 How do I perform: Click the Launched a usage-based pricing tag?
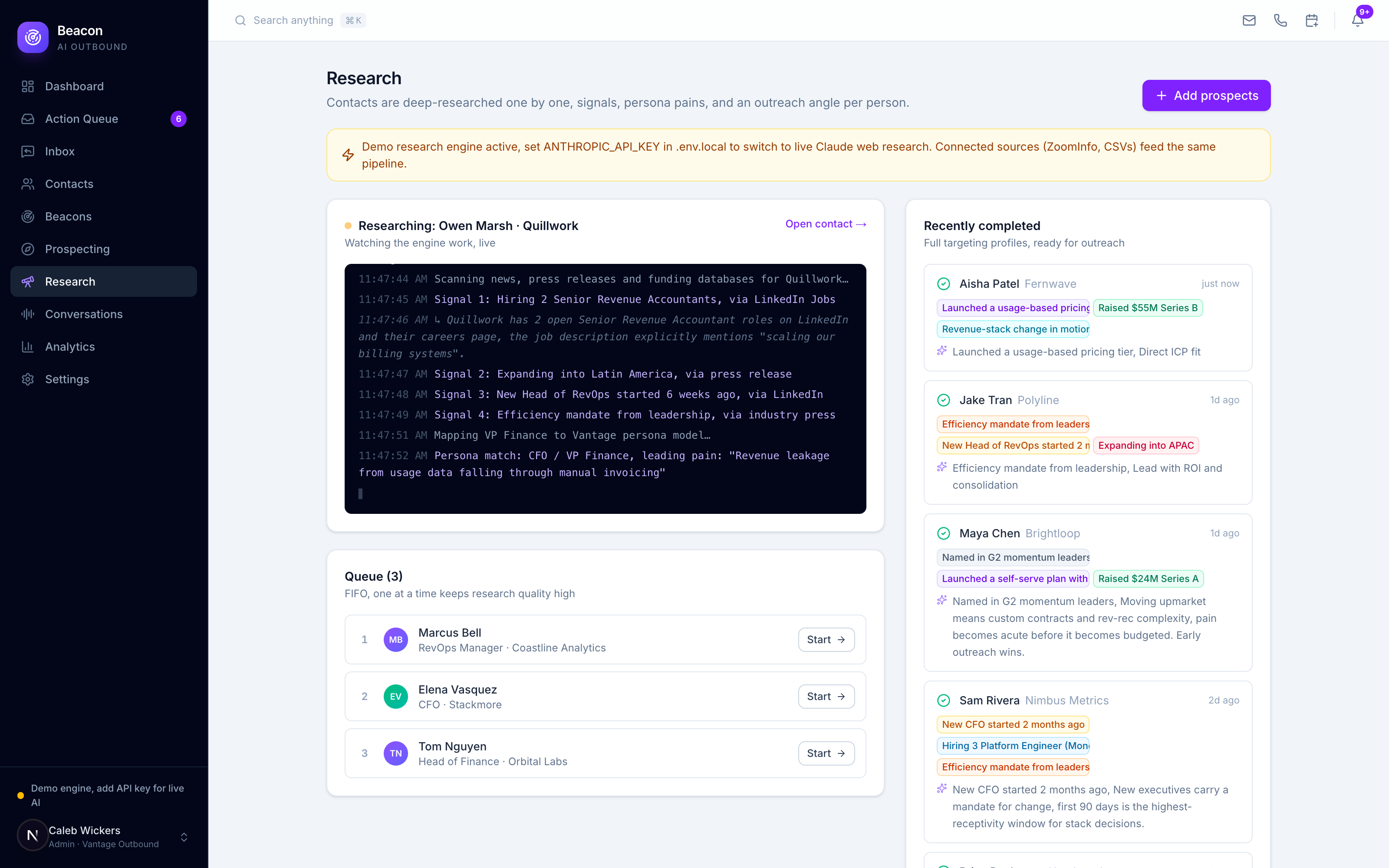coord(1013,308)
